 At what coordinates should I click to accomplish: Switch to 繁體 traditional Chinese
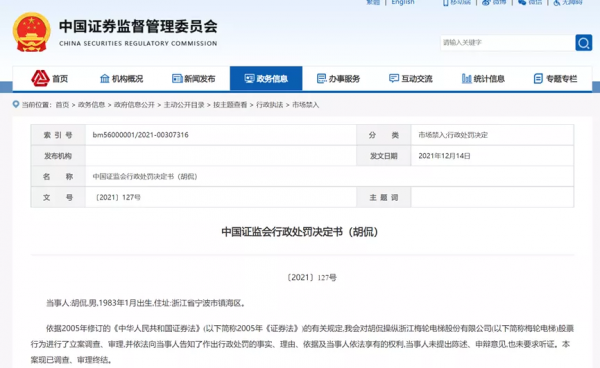[x=373, y=2]
